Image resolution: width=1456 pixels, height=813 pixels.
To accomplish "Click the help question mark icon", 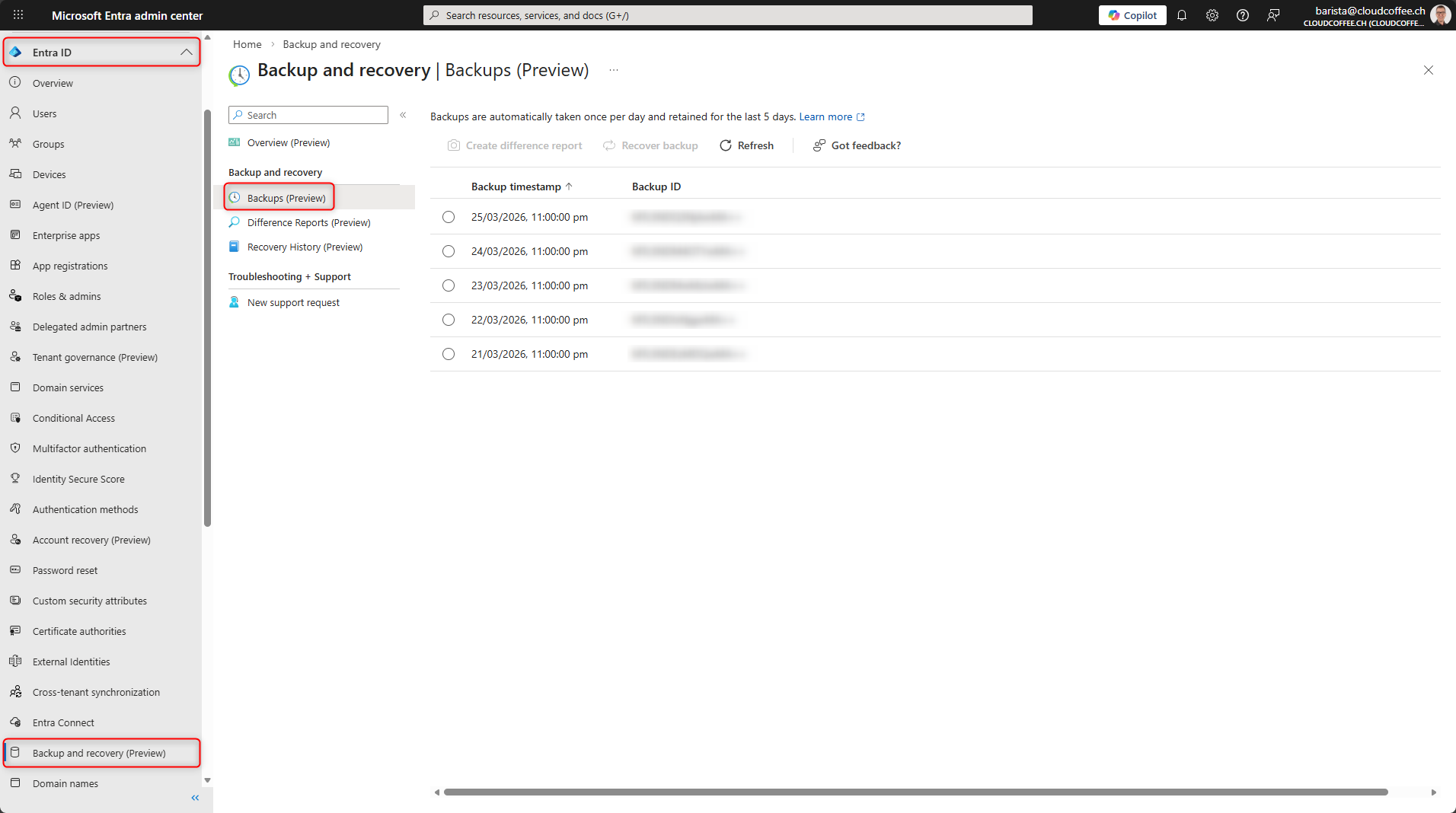I will click(1243, 15).
